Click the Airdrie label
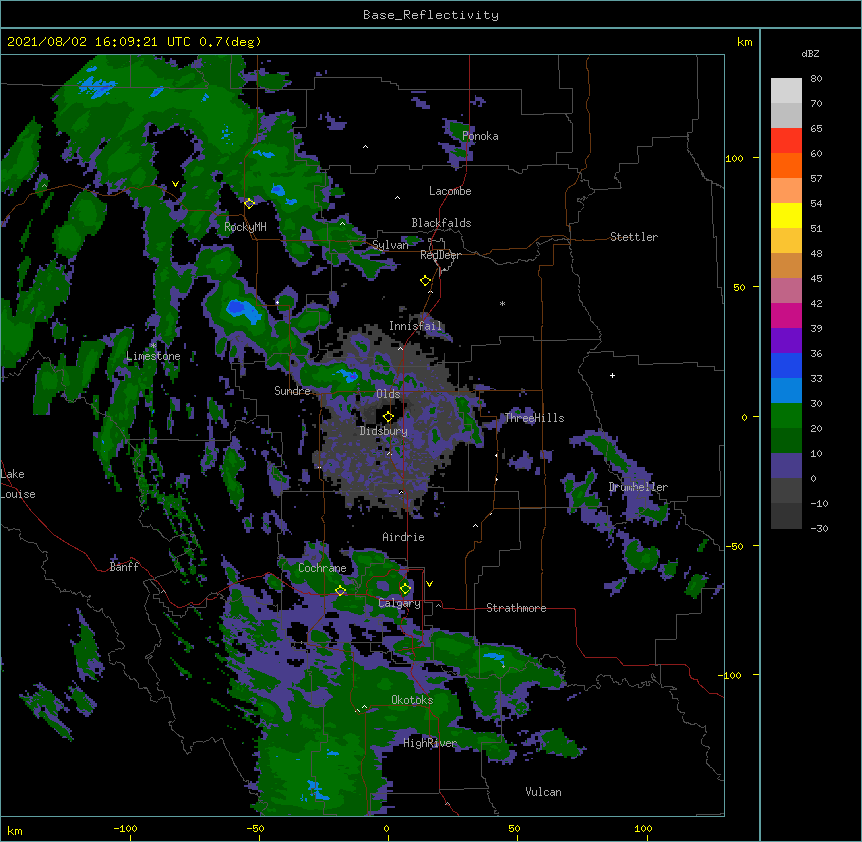Image resolution: width=862 pixels, height=842 pixels. [x=403, y=537]
